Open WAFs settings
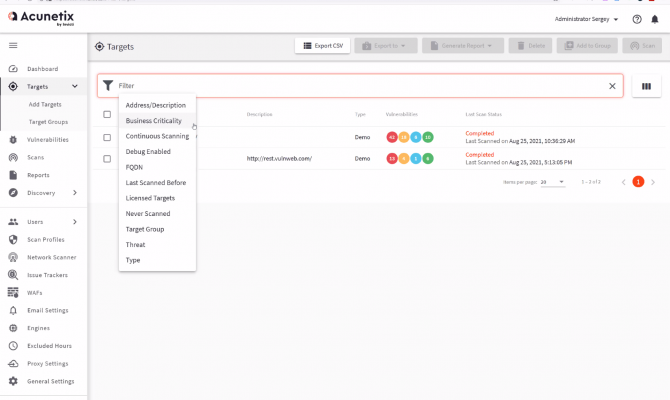 click(x=34, y=293)
